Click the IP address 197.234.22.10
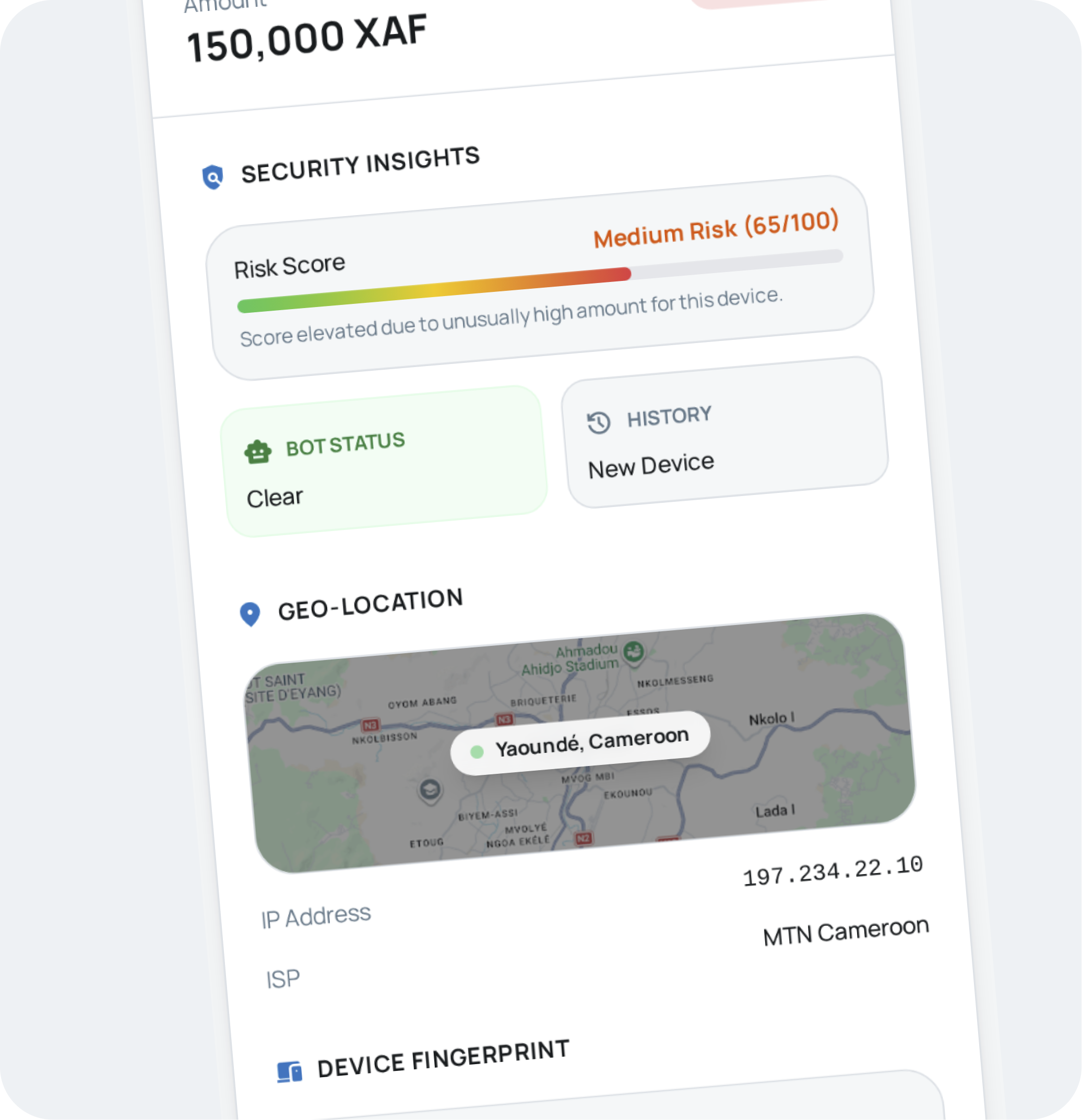 tap(833, 871)
